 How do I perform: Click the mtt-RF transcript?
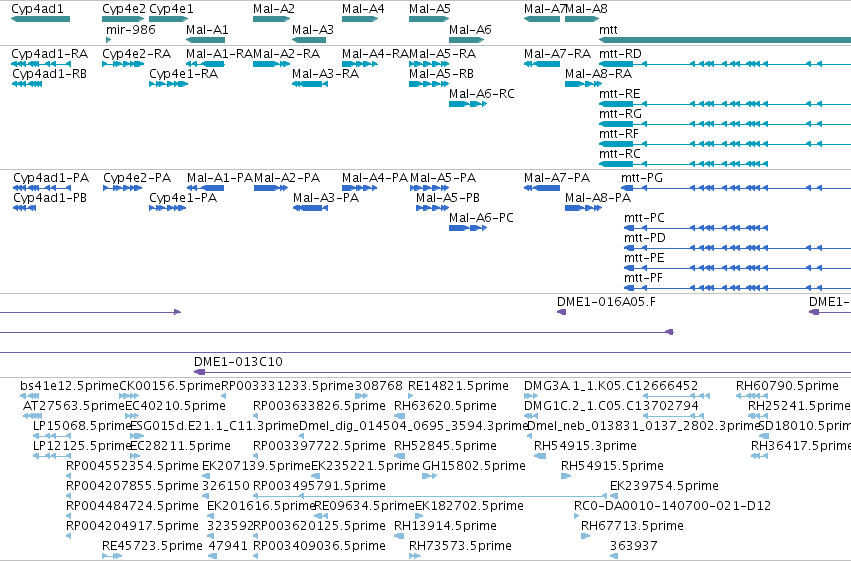point(725,144)
